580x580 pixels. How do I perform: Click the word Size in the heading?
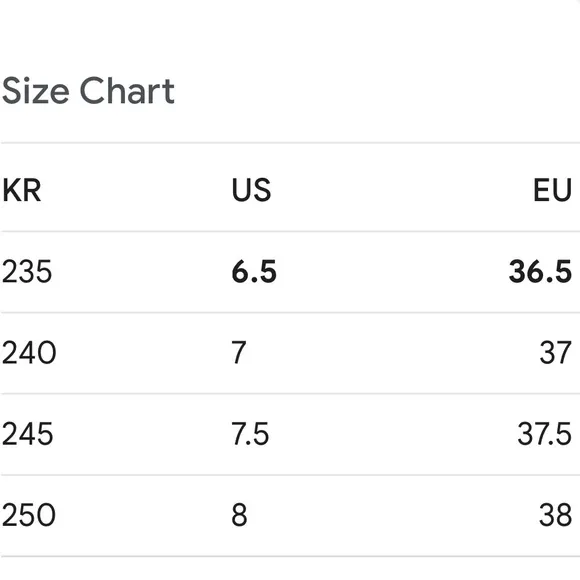click(36, 91)
